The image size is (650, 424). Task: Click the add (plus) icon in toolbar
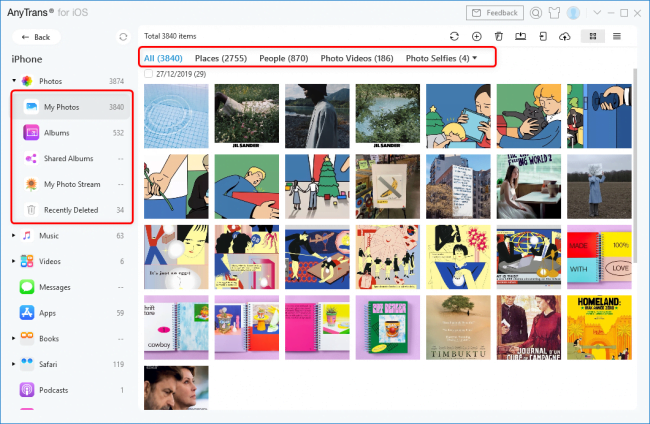pyautogui.click(x=477, y=36)
